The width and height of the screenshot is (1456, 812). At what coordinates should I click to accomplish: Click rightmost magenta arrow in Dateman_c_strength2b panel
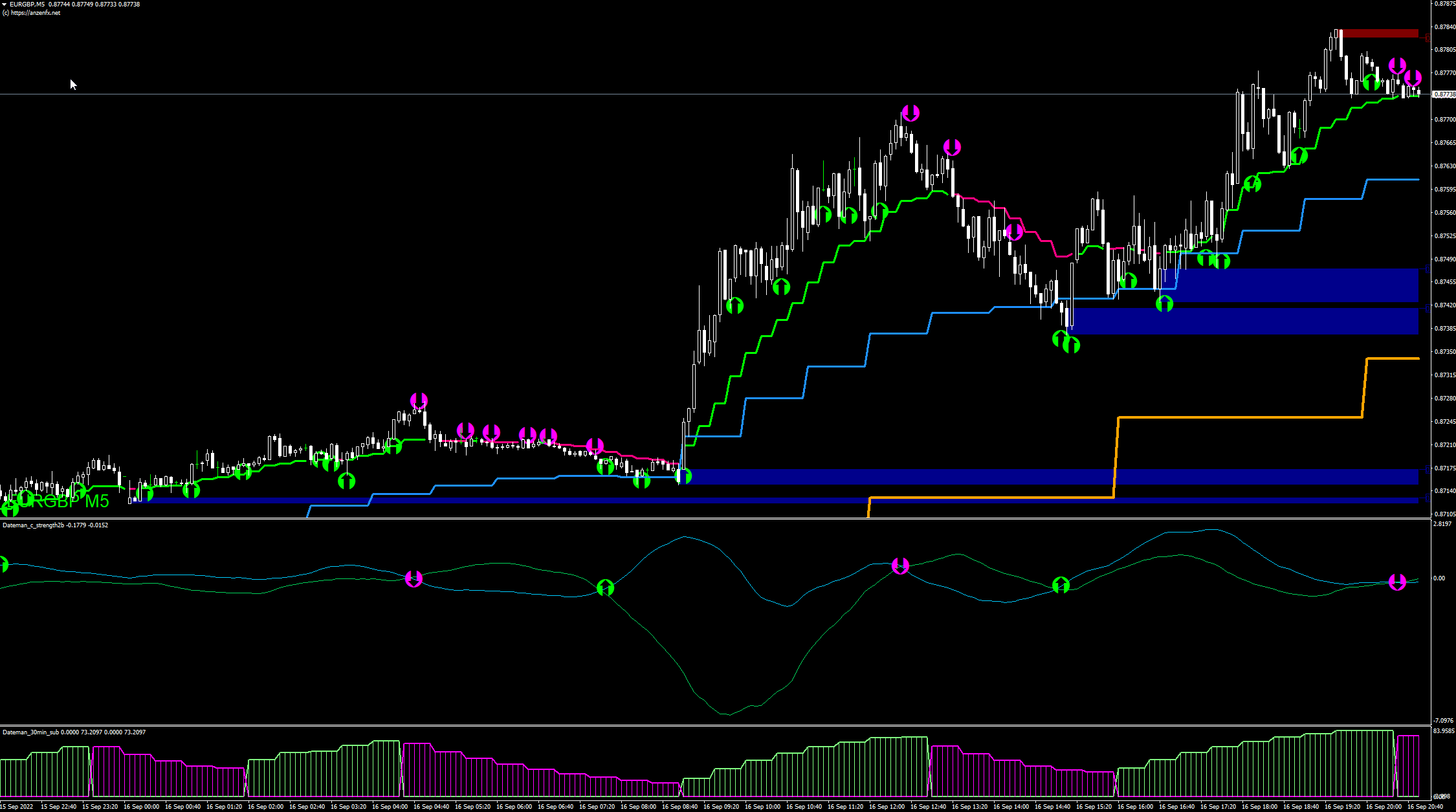click(1397, 582)
